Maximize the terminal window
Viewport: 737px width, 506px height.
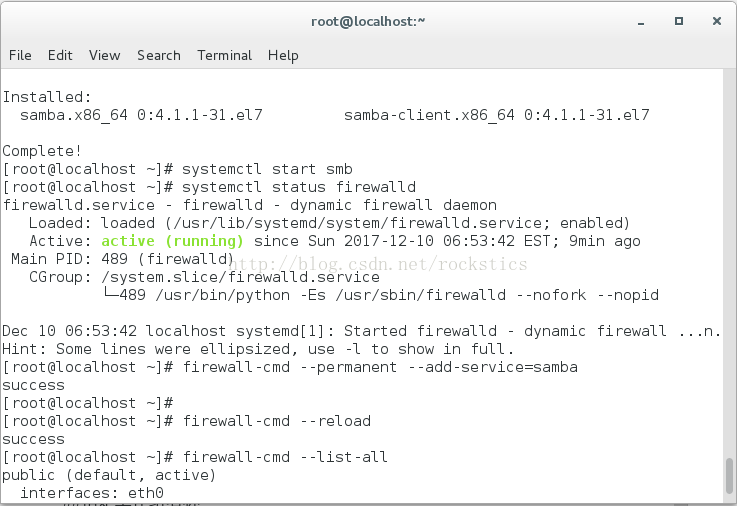click(x=679, y=21)
